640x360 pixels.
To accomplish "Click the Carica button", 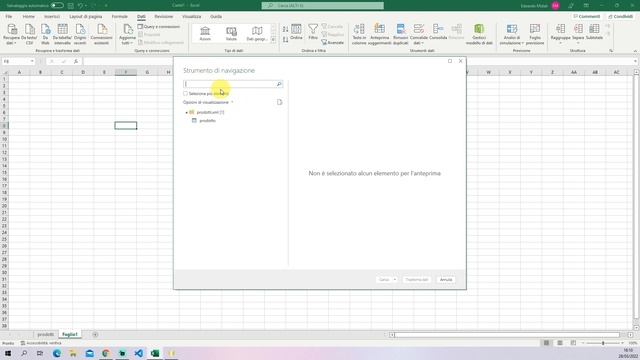I will (384, 280).
